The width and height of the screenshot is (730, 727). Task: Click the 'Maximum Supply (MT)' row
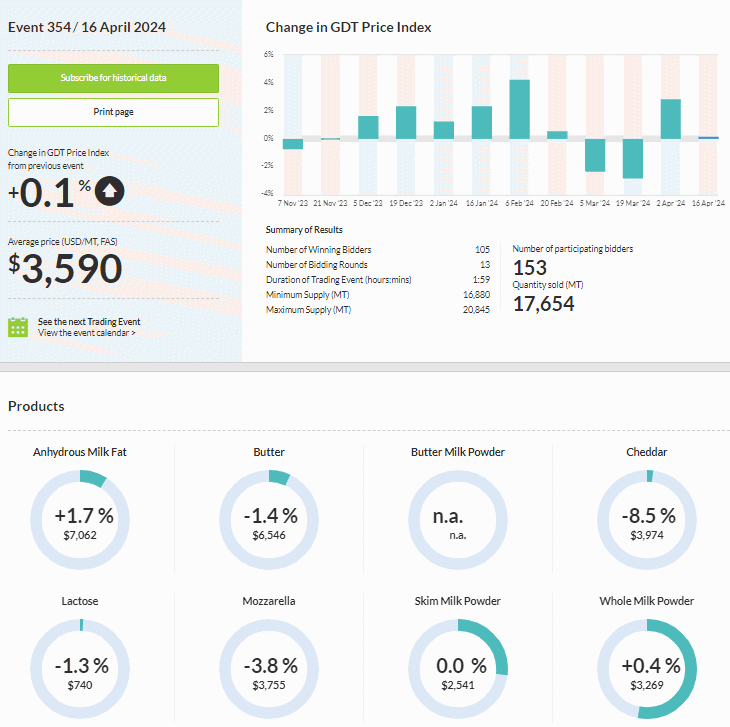point(378,310)
